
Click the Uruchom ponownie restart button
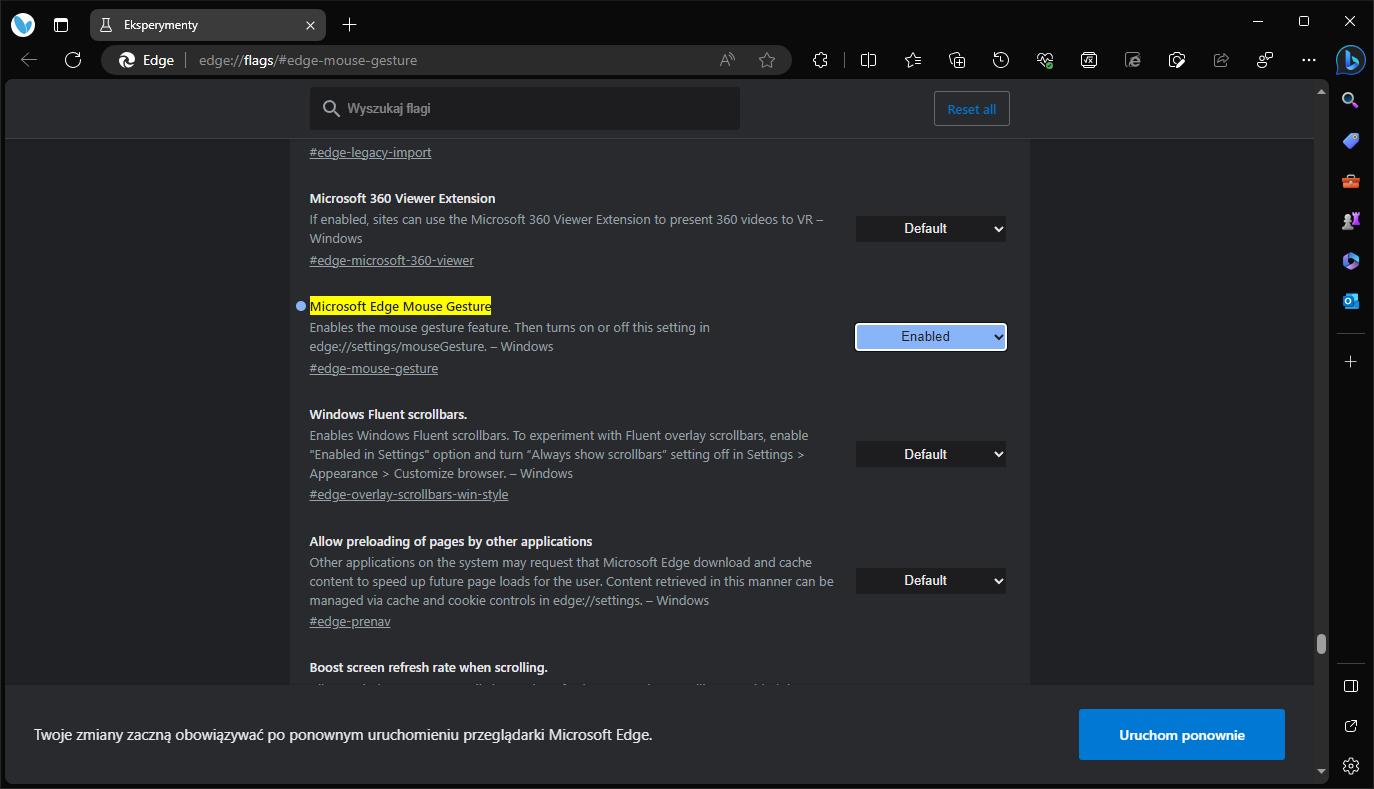point(1182,735)
